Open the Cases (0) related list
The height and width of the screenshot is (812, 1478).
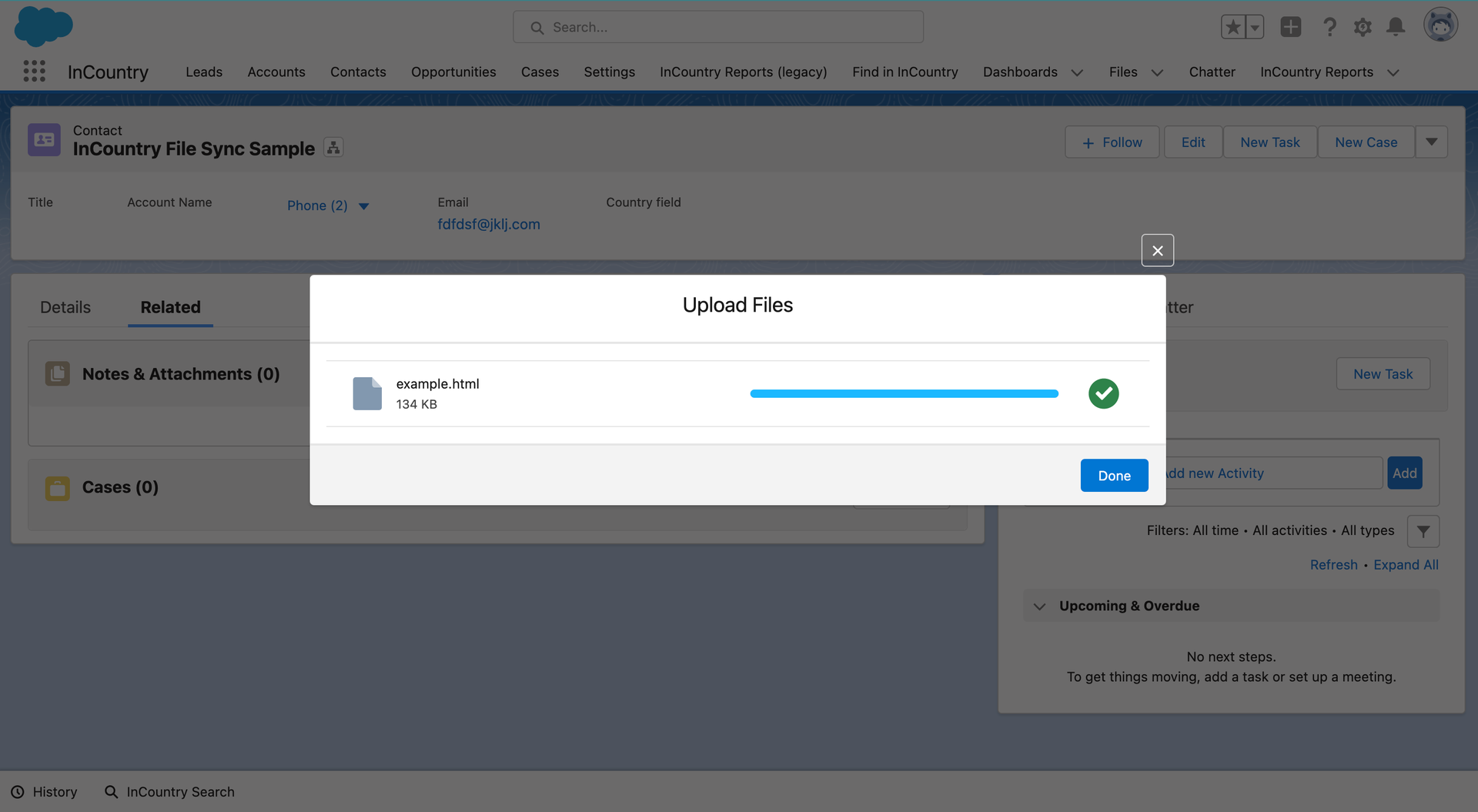(120, 487)
